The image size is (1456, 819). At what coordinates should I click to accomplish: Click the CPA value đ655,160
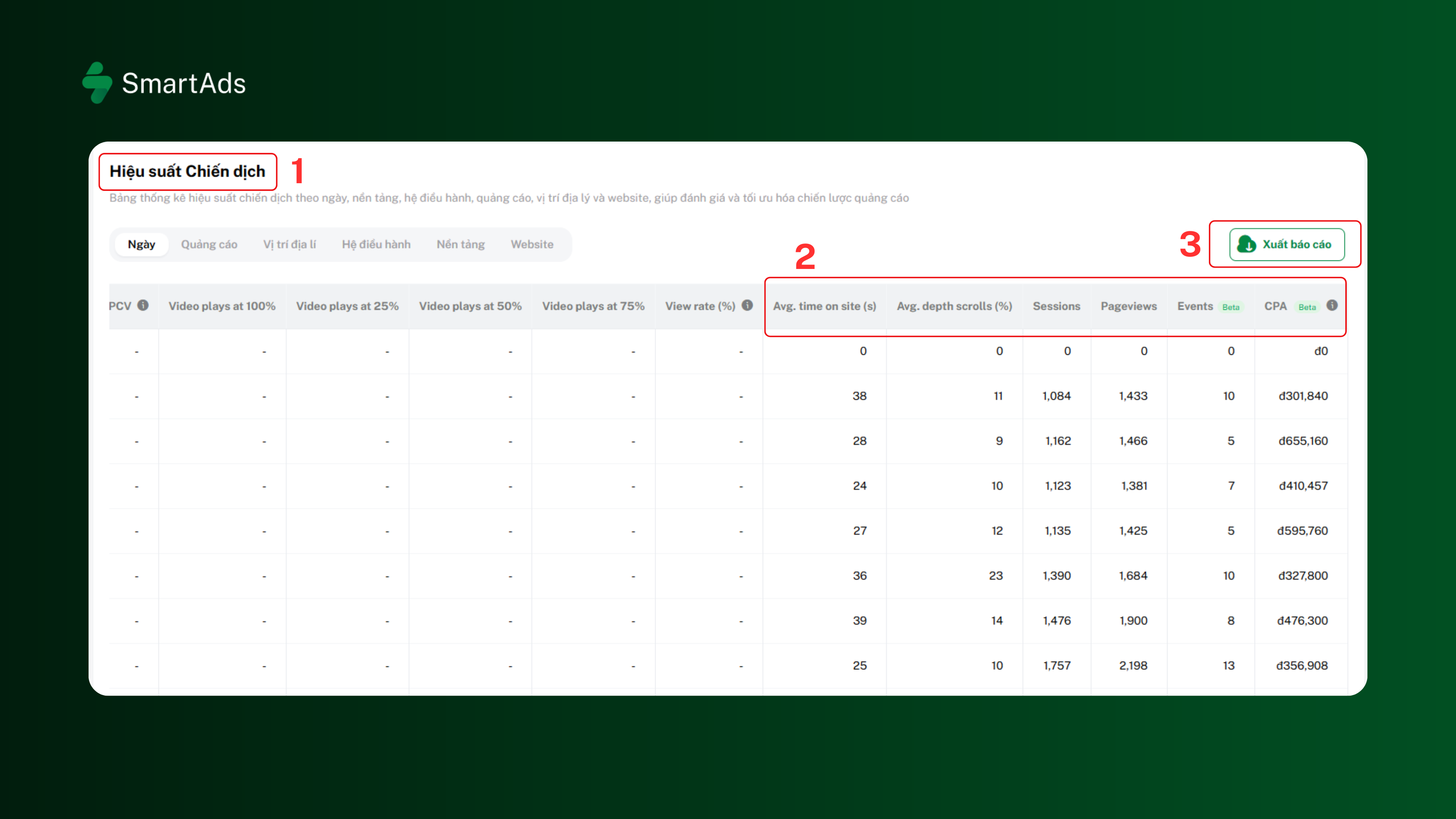coord(1303,441)
